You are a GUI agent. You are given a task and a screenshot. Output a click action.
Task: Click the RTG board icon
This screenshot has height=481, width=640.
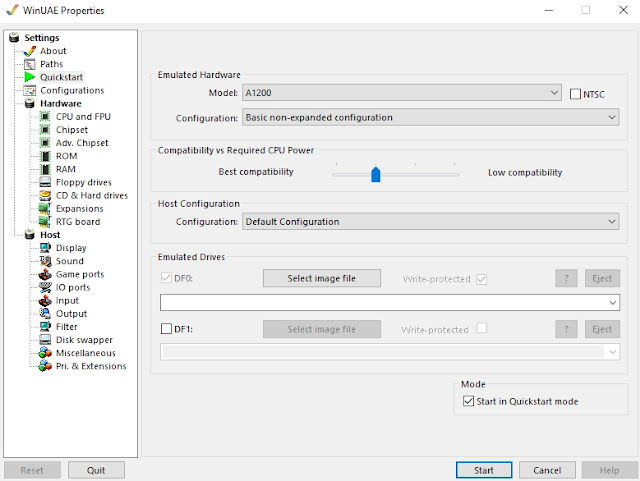click(x=44, y=221)
